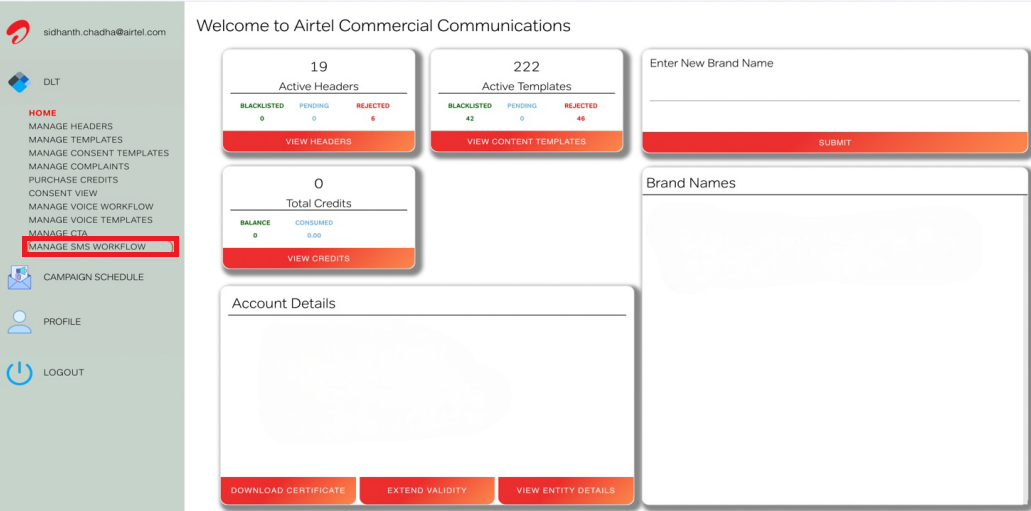This screenshot has width=1031, height=511.
Task: Click the Airtel logo icon
Action: pyautogui.click(x=18, y=32)
